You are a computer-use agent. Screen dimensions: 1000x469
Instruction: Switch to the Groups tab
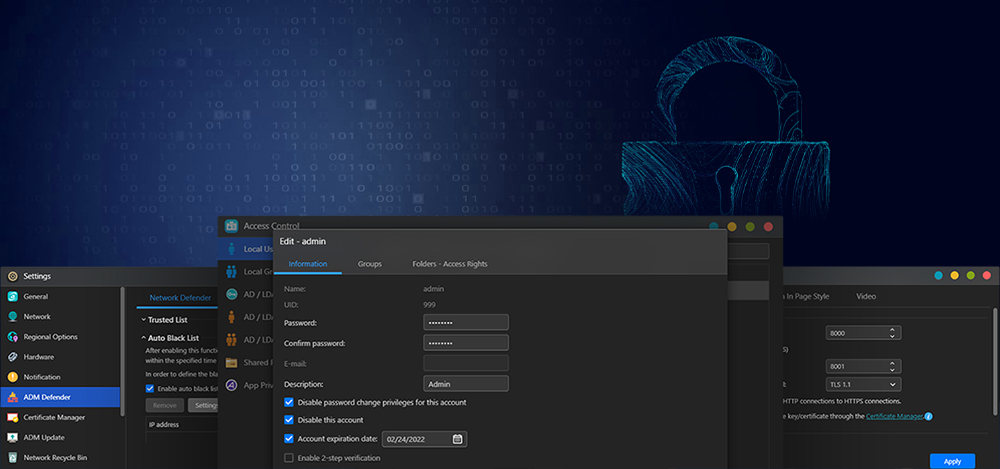pos(370,264)
